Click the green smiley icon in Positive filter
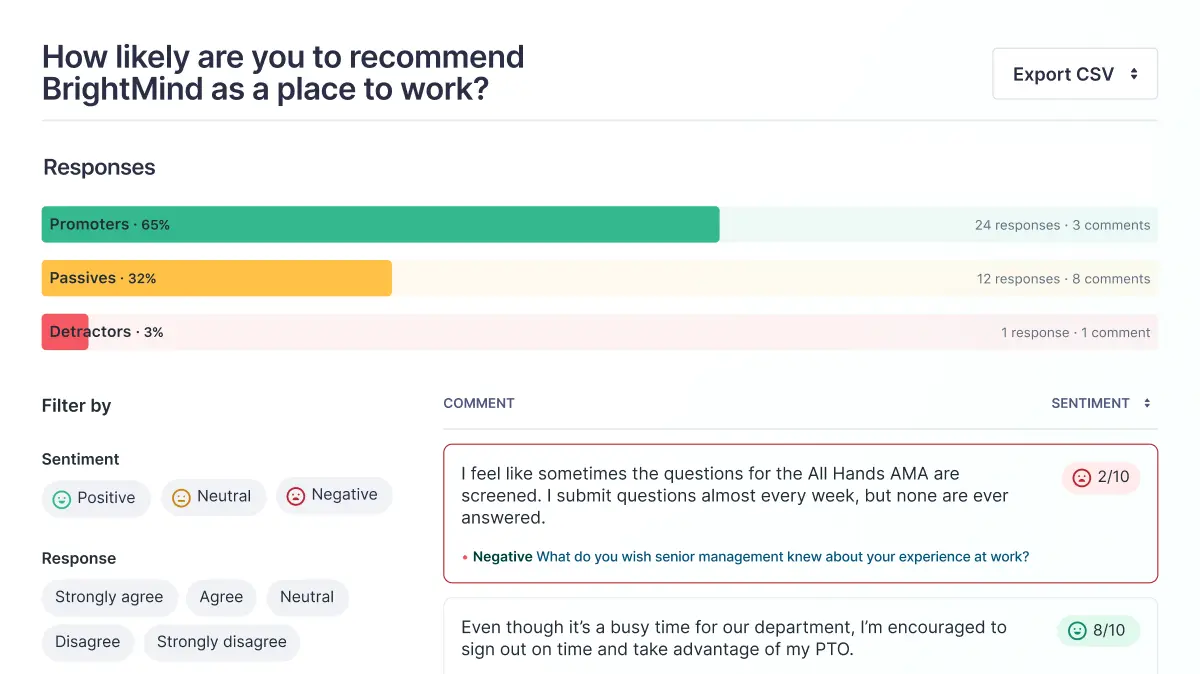1200x674 pixels. tap(62, 499)
